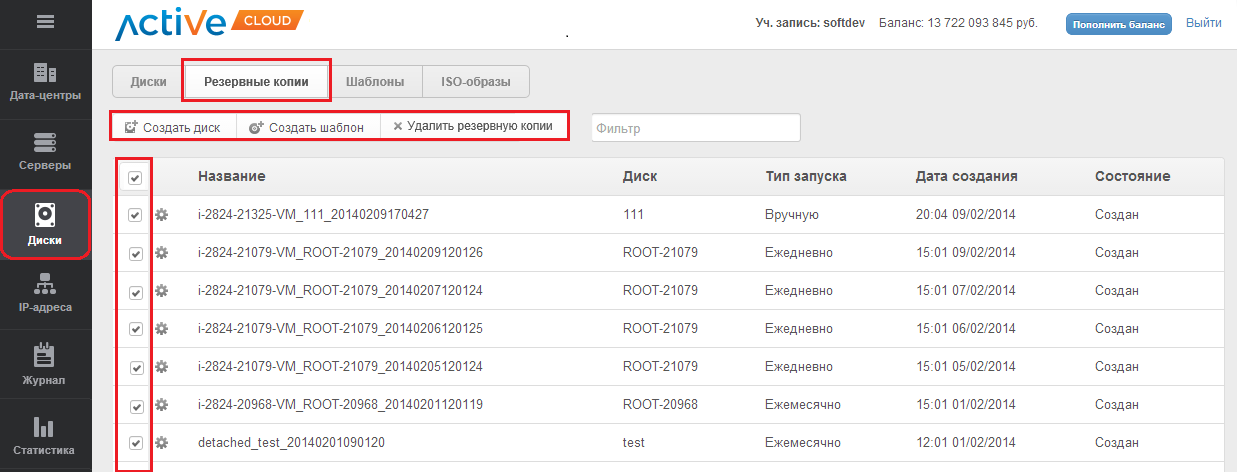Click the Выйти logout link
The image size is (1237, 472).
[1203, 23]
